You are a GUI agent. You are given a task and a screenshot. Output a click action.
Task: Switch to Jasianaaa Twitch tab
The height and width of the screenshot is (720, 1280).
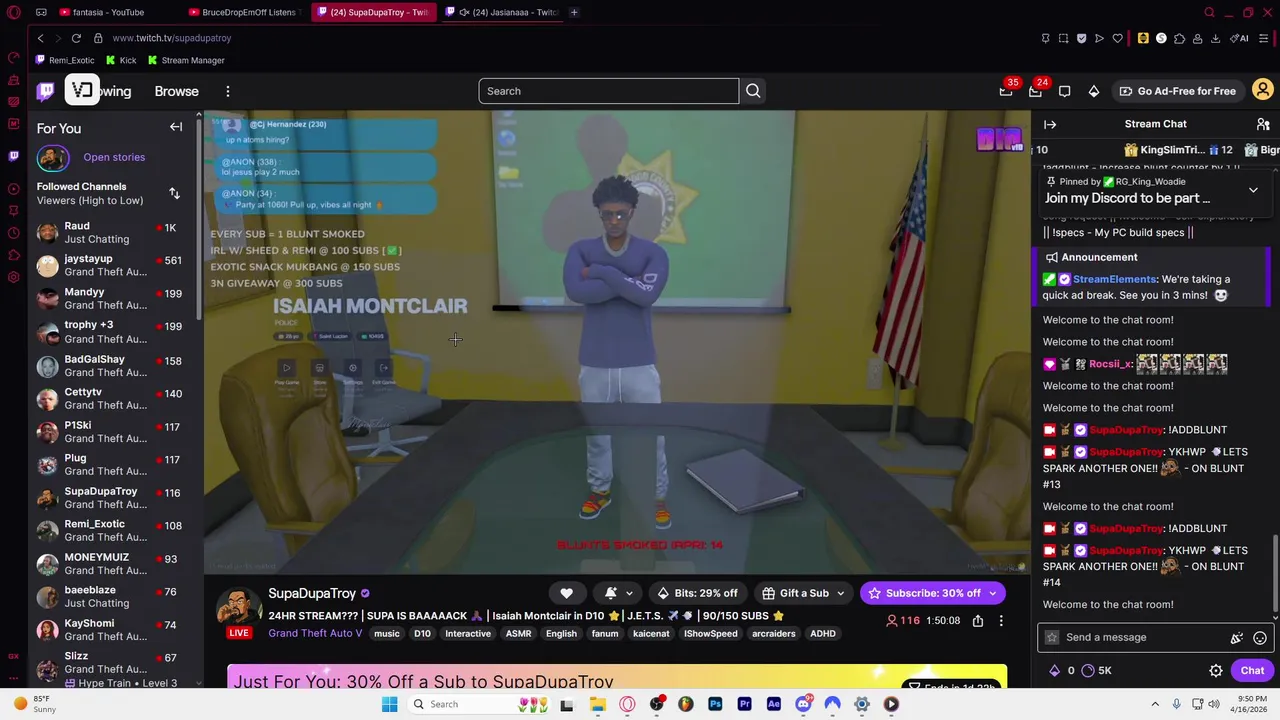(x=501, y=12)
